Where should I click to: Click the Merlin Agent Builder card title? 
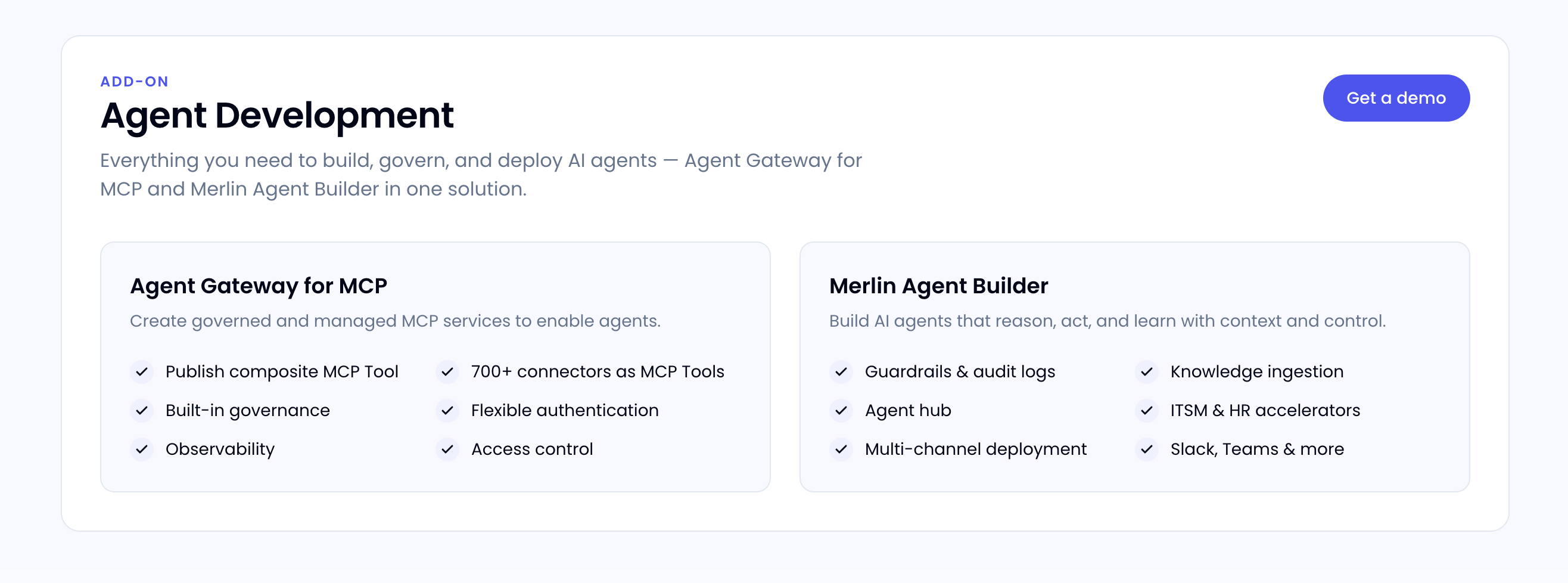tap(939, 286)
